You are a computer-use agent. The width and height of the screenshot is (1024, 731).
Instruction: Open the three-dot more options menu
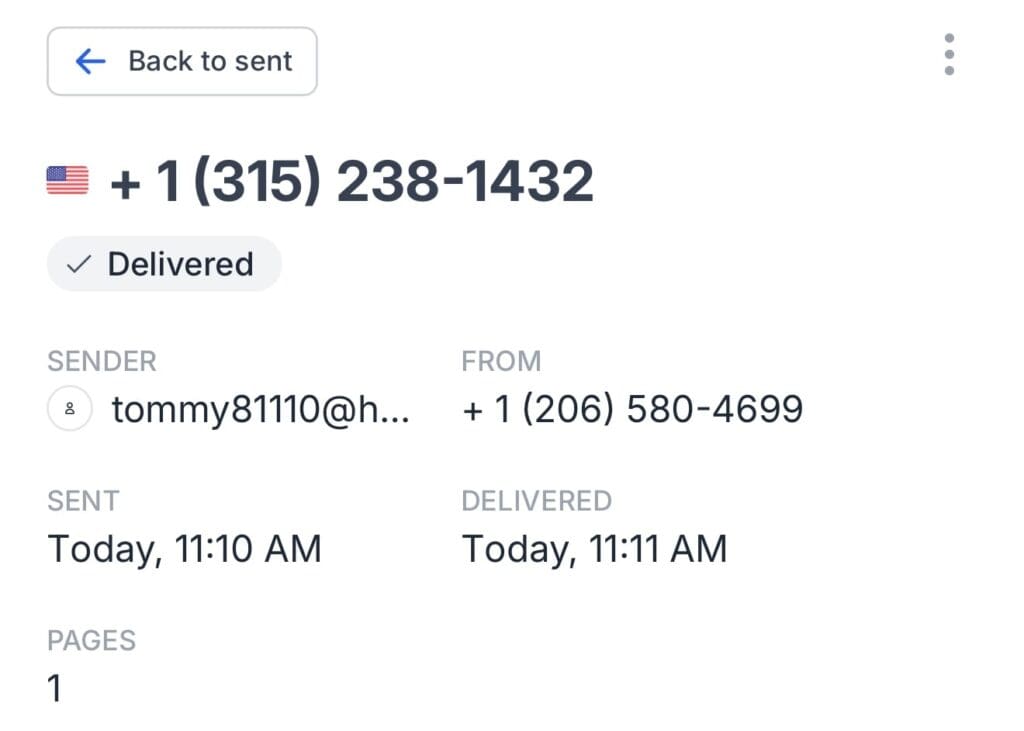pos(948,55)
